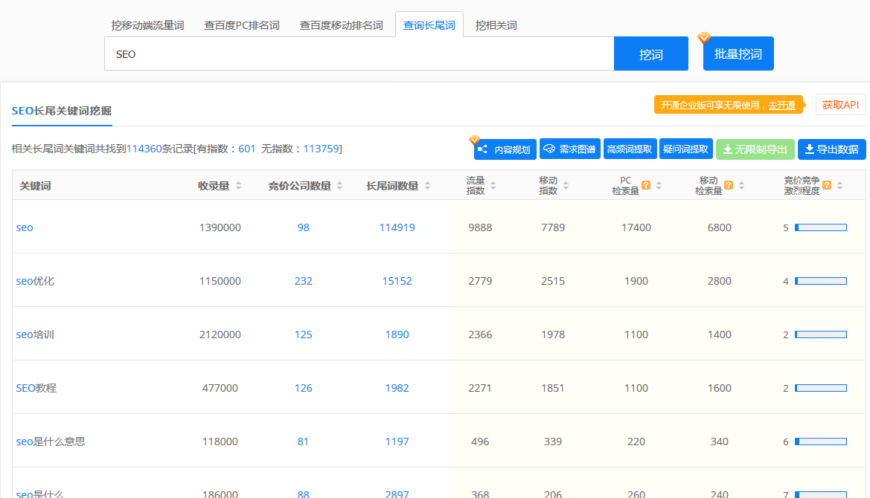Image resolution: width=870 pixels, height=498 pixels.
Task: Click PC检索量 value 17400 in seo row
Action: tap(636, 227)
